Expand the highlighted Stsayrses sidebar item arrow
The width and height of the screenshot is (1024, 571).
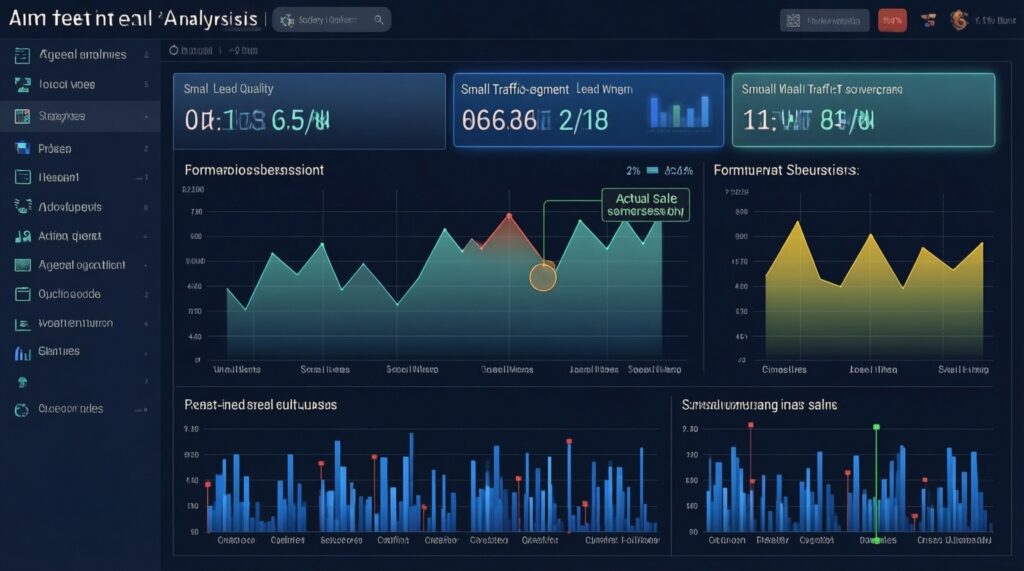pos(147,117)
